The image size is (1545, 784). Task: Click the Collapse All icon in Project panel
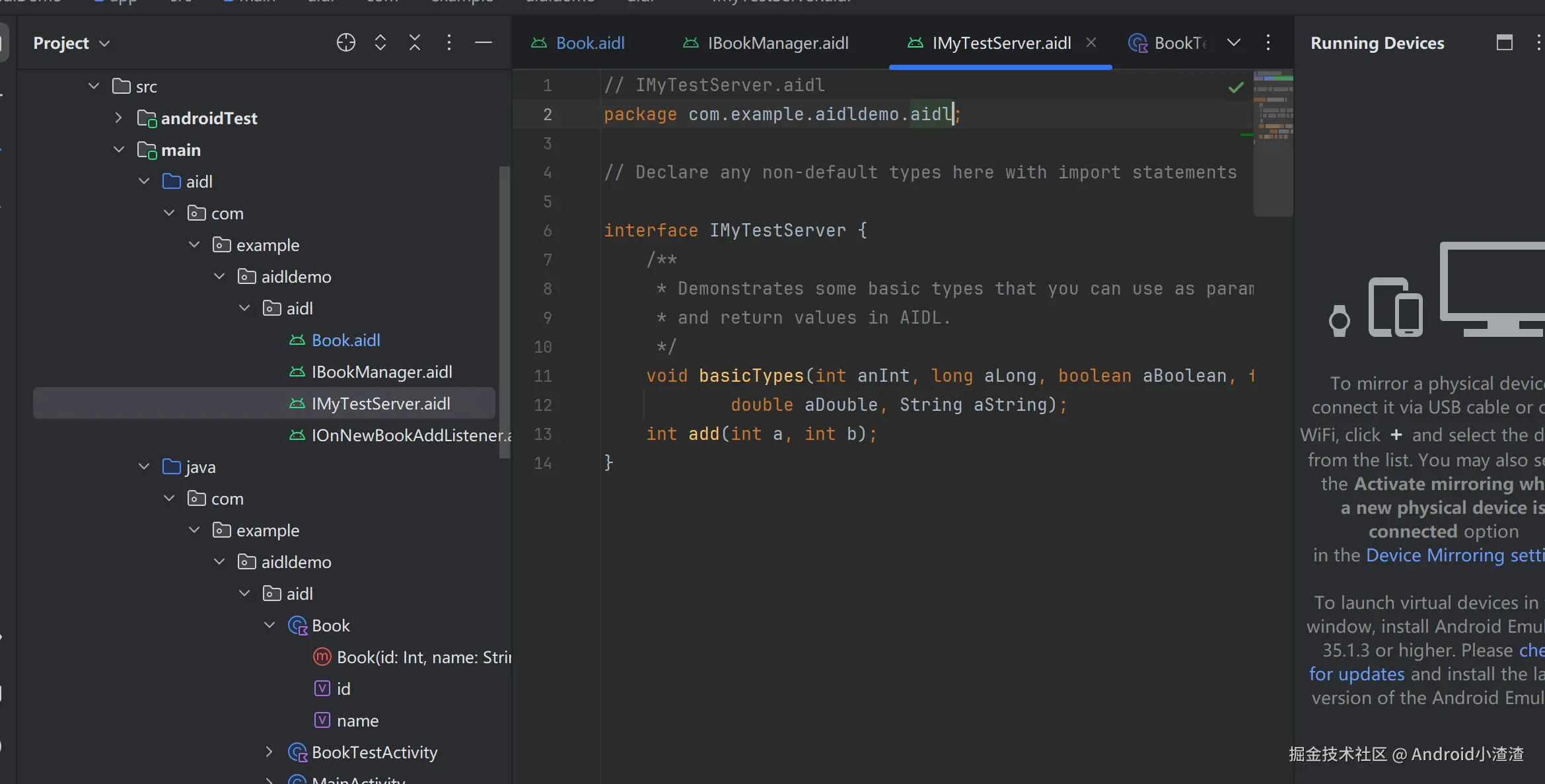point(414,43)
